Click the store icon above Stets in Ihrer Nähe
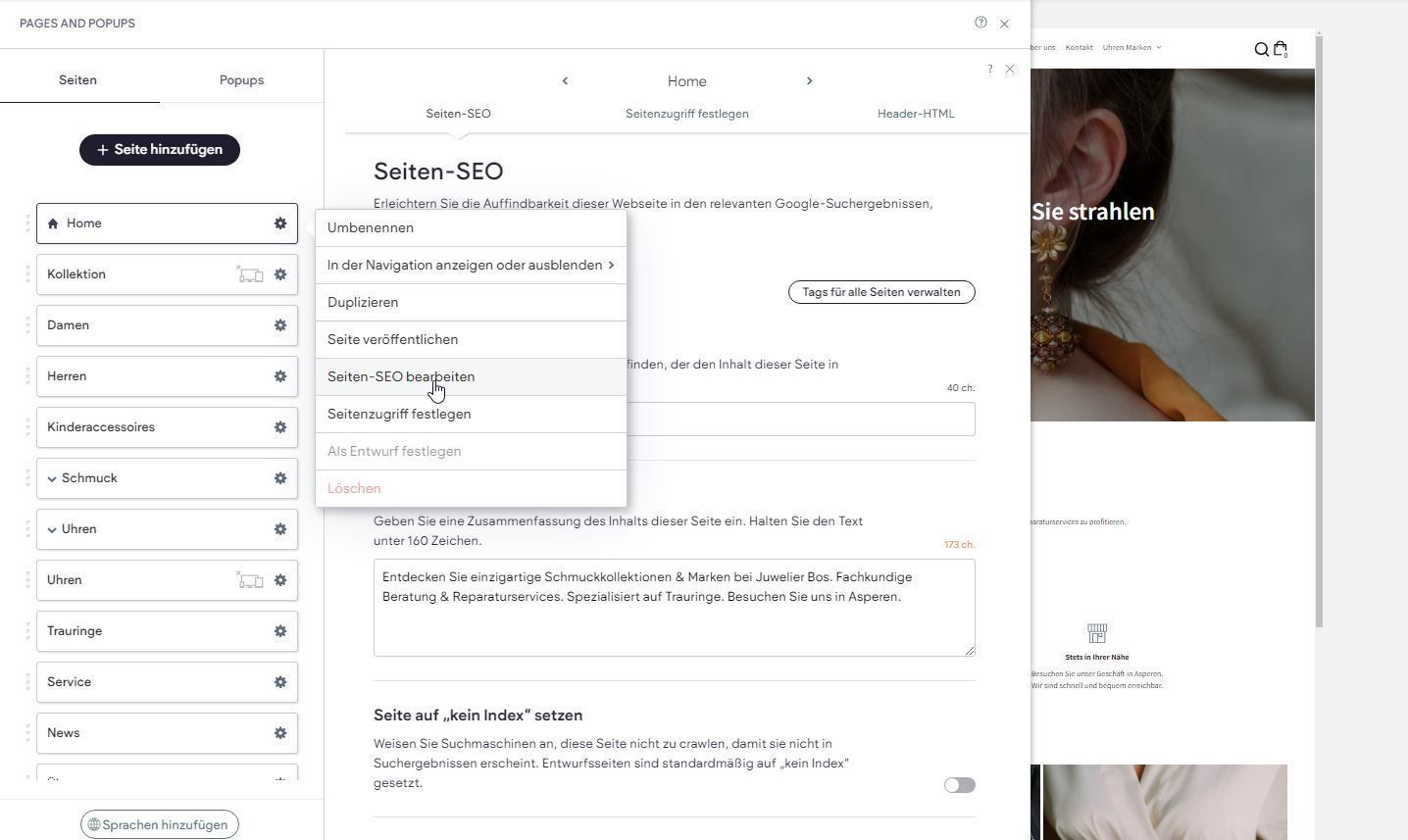The width and height of the screenshot is (1408, 840). click(x=1097, y=633)
